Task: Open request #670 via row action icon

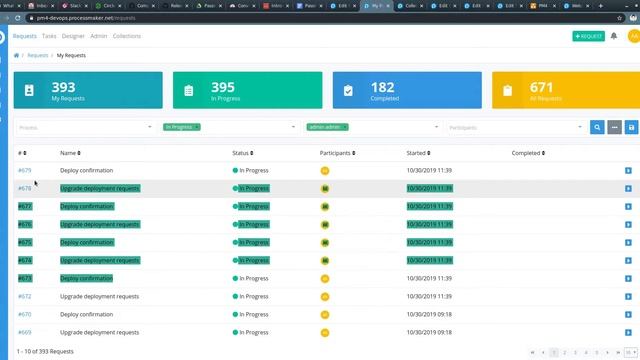Action: 628,315
